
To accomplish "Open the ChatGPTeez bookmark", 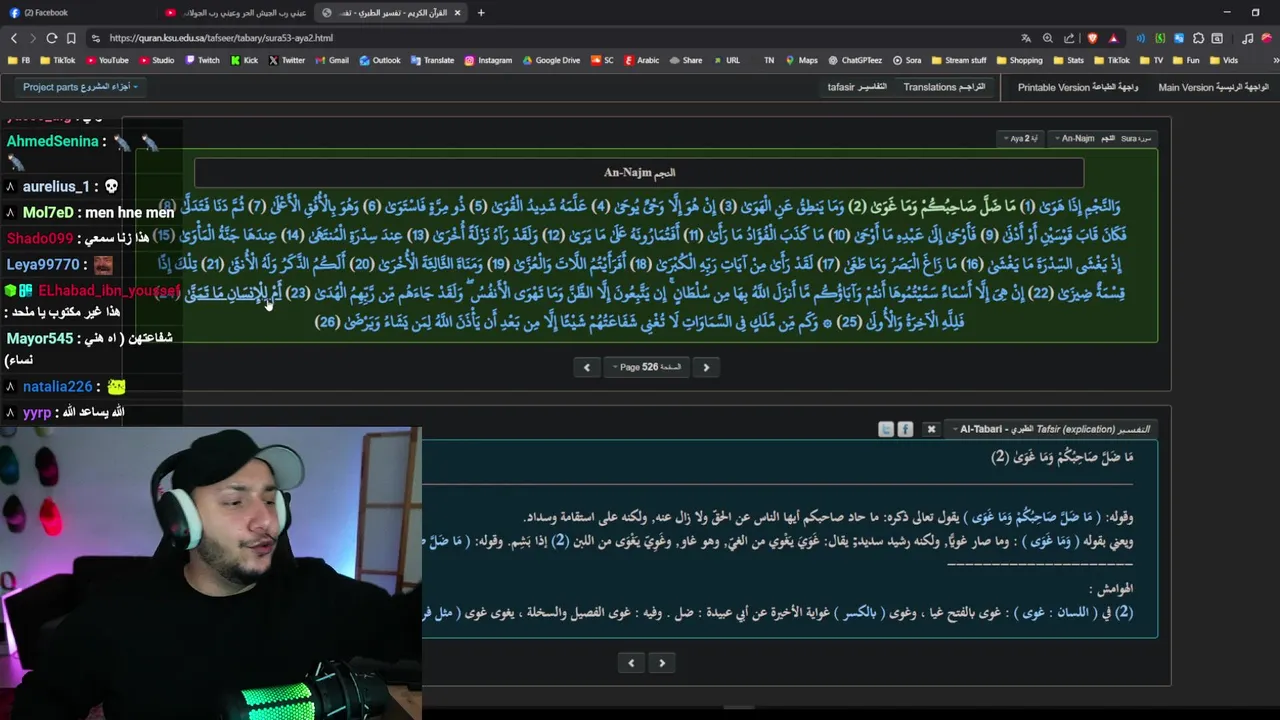I will [x=856, y=60].
